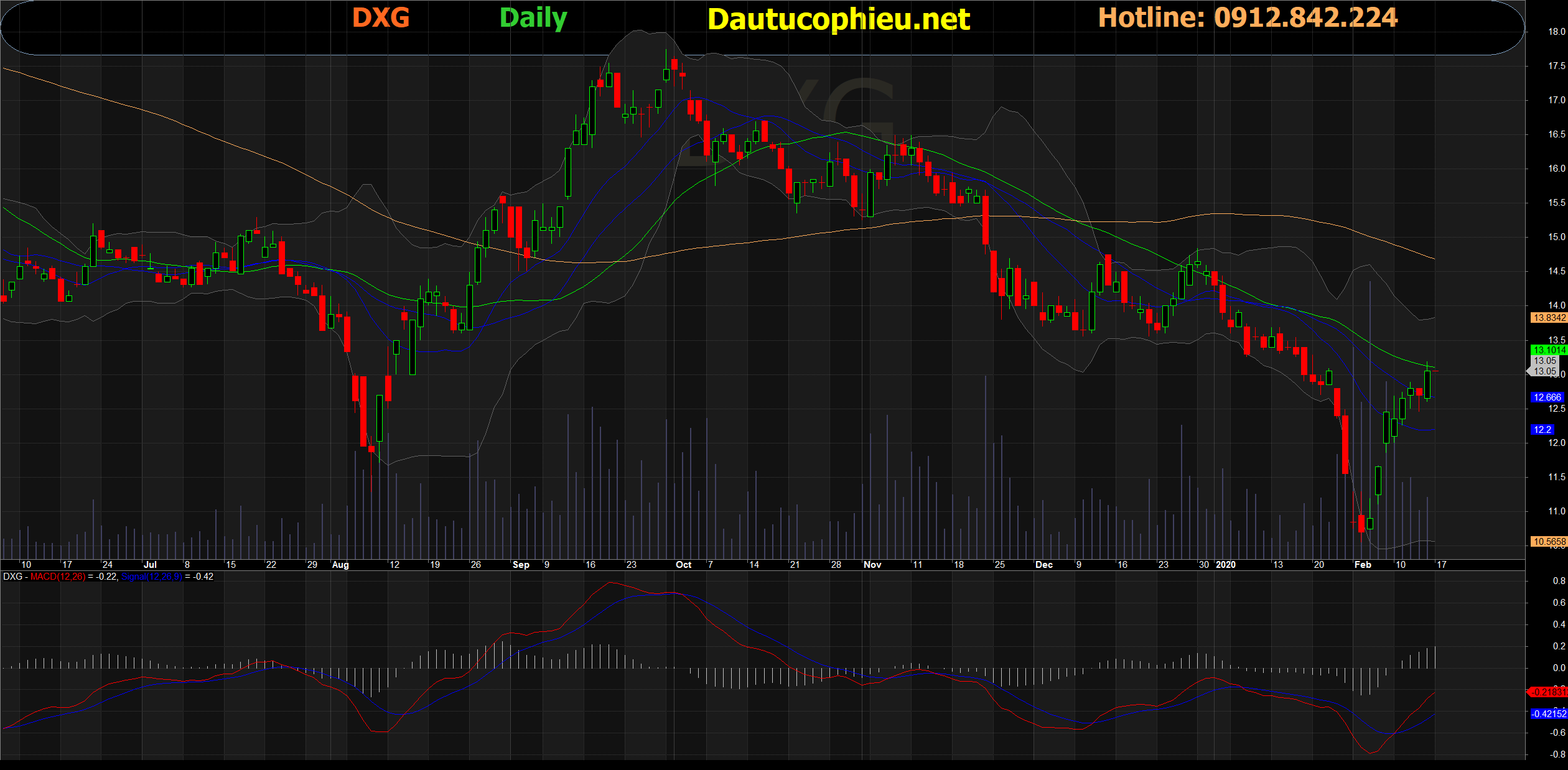The width and height of the screenshot is (1568, 770).
Task: Click the blue Signal(12,26,9) legend label
Action: click(x=151, y=577)
